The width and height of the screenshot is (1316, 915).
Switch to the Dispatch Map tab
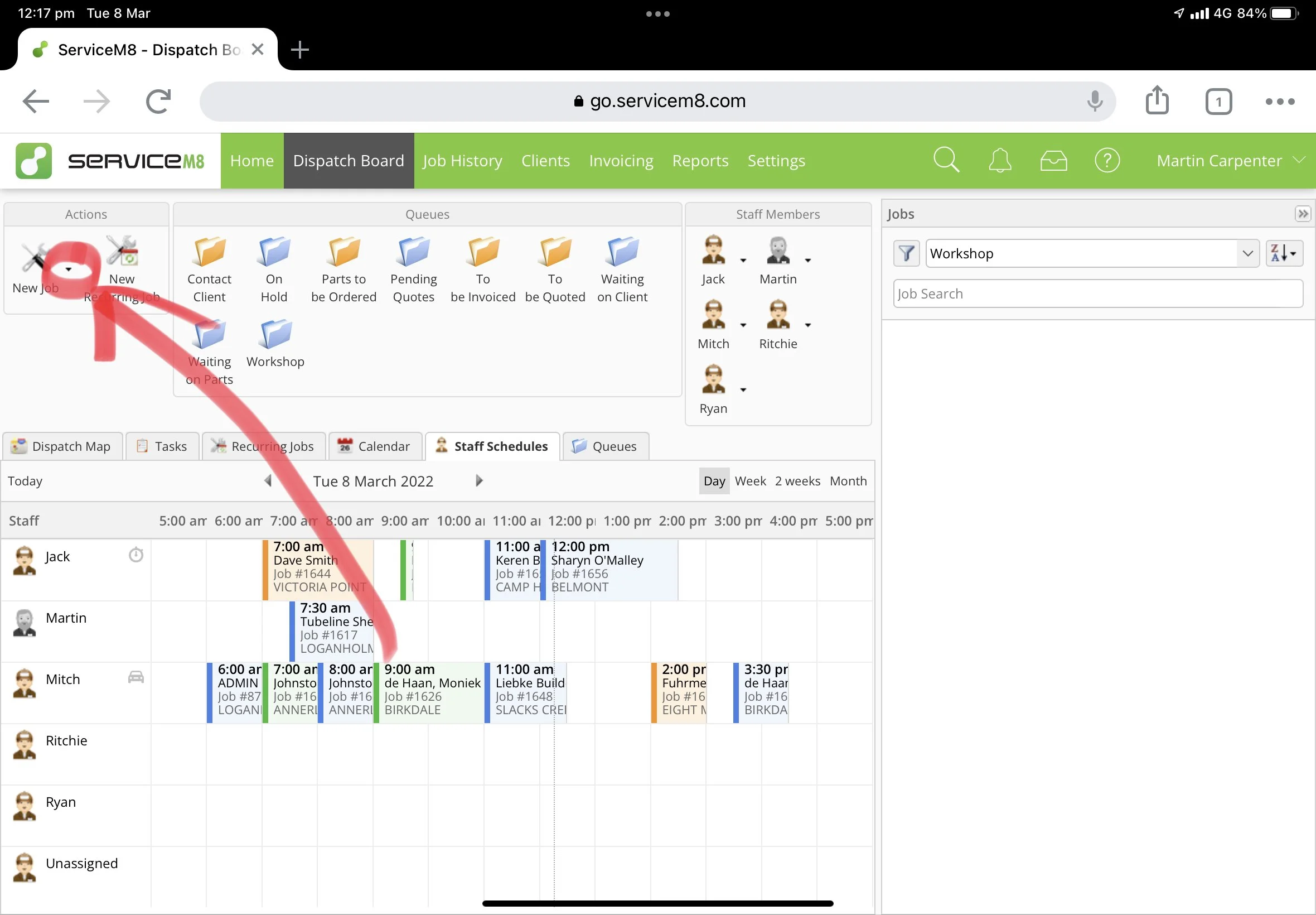point(62,446)
